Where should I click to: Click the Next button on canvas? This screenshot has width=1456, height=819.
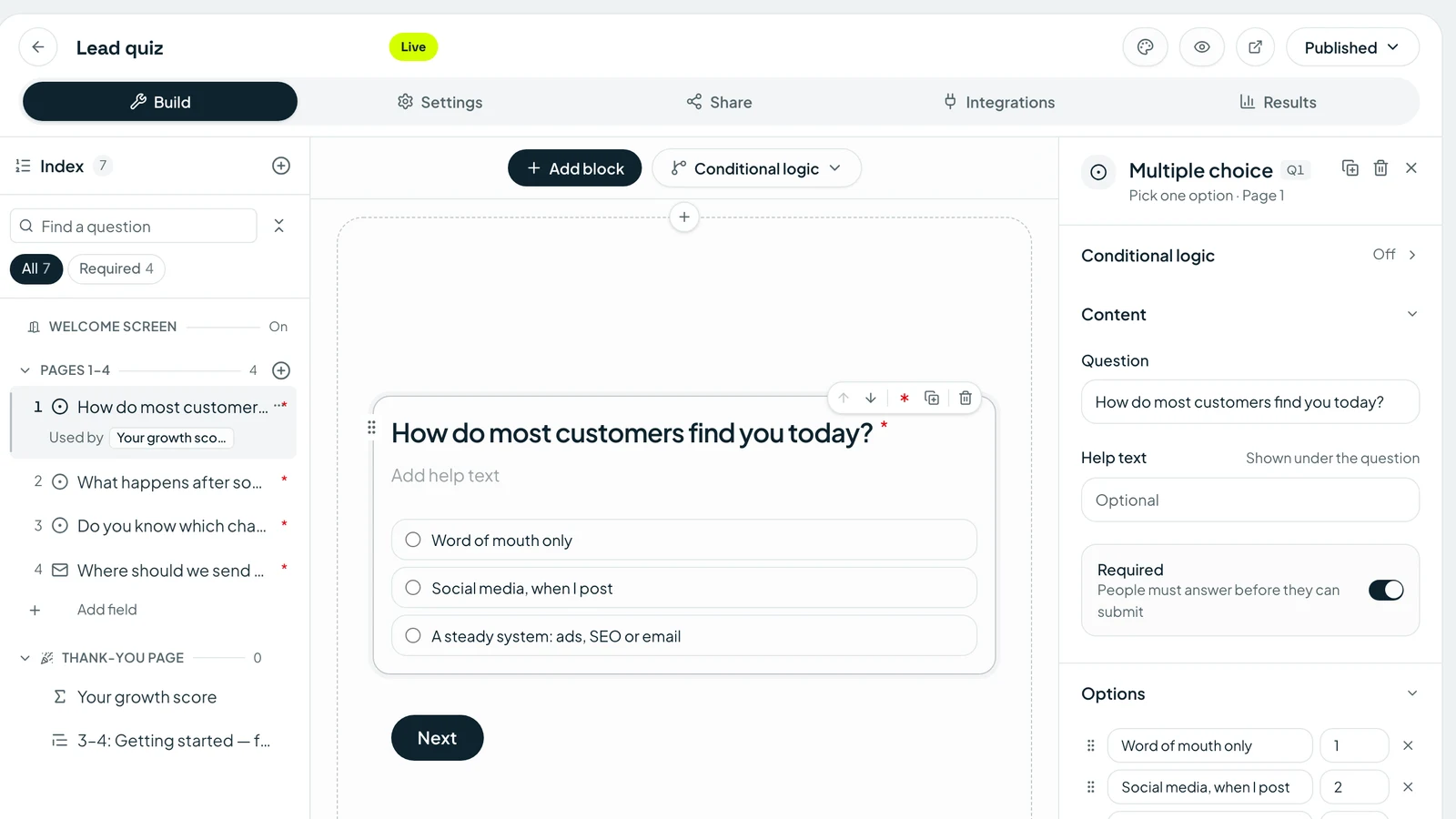(x=438, y=738)
